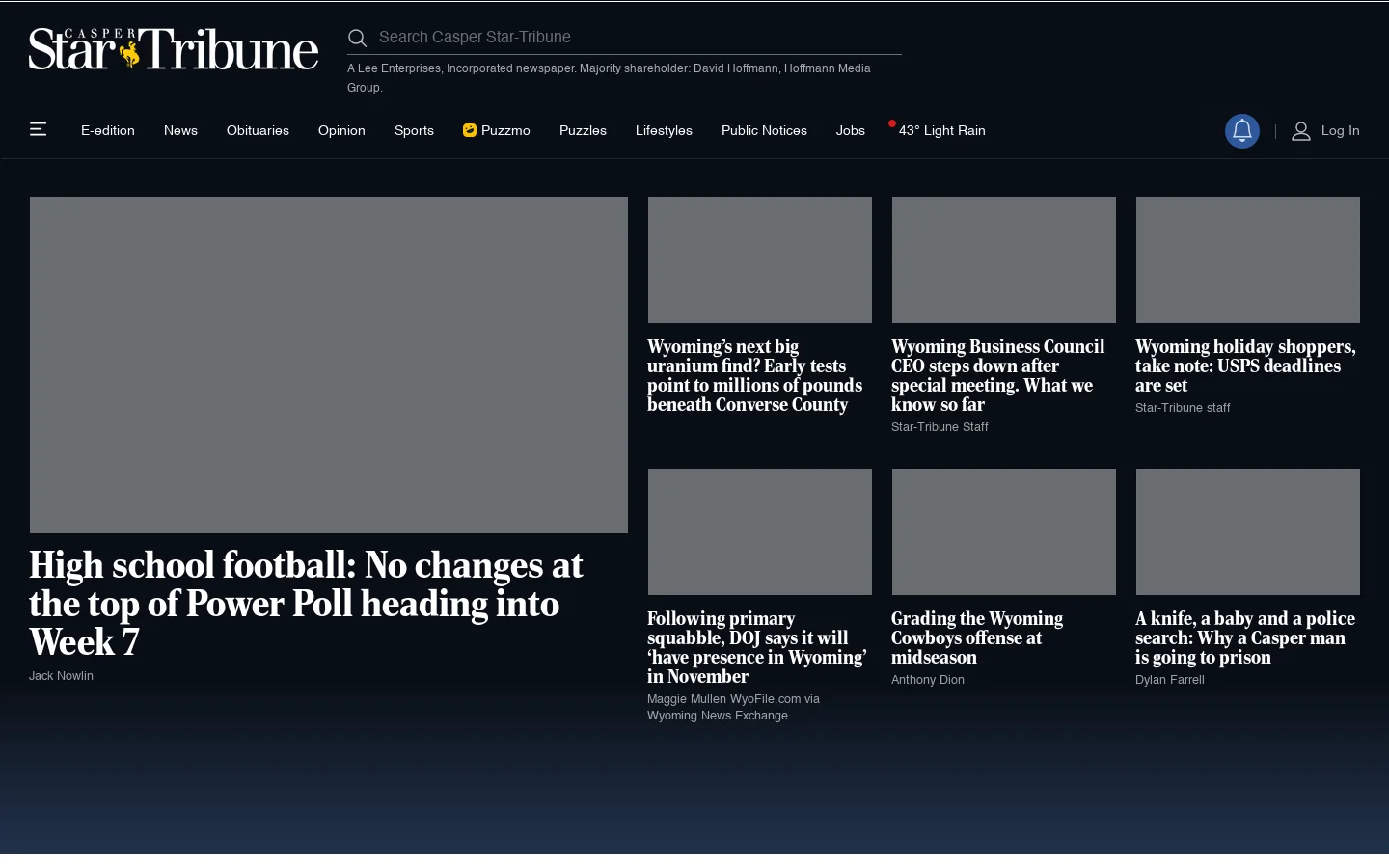The width and height of the screenshot is (1389, 868).
Task: Click author name Anthony Dion
Action: (928, 680)
